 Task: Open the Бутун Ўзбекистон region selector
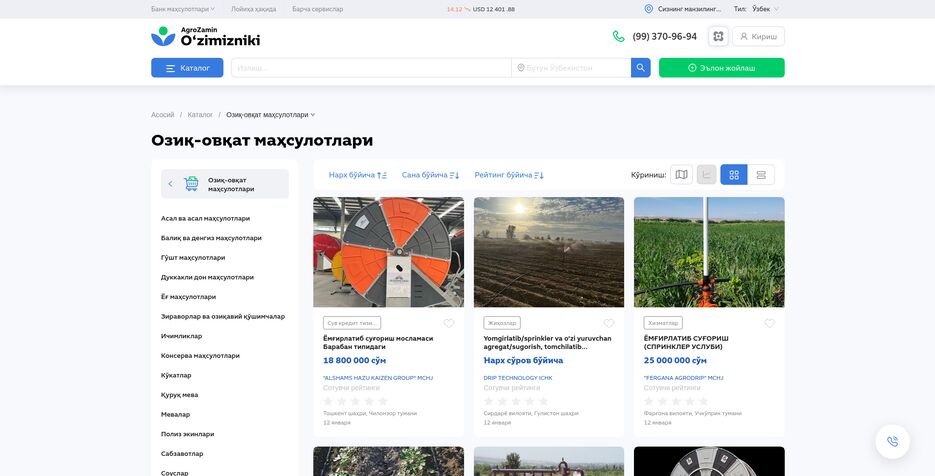point(571,68)
